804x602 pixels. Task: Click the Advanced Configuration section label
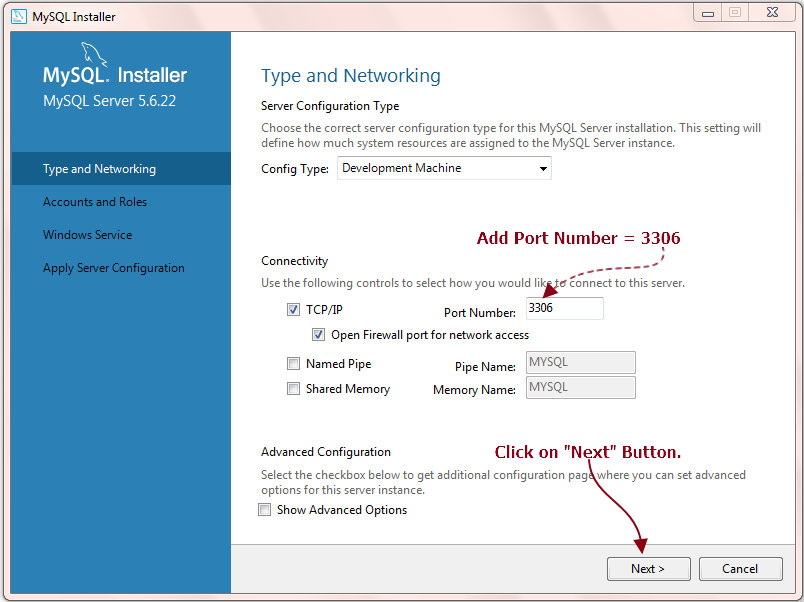coord(326,452)
